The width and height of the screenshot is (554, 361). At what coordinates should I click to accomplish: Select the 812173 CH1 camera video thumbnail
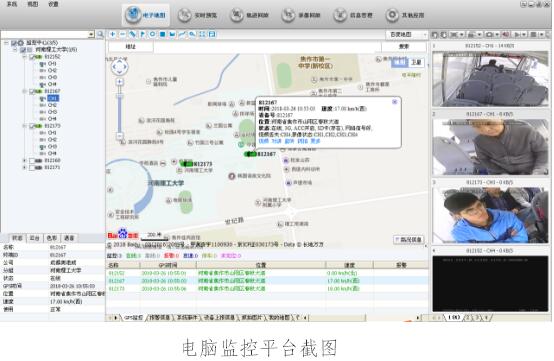[490, 215]
